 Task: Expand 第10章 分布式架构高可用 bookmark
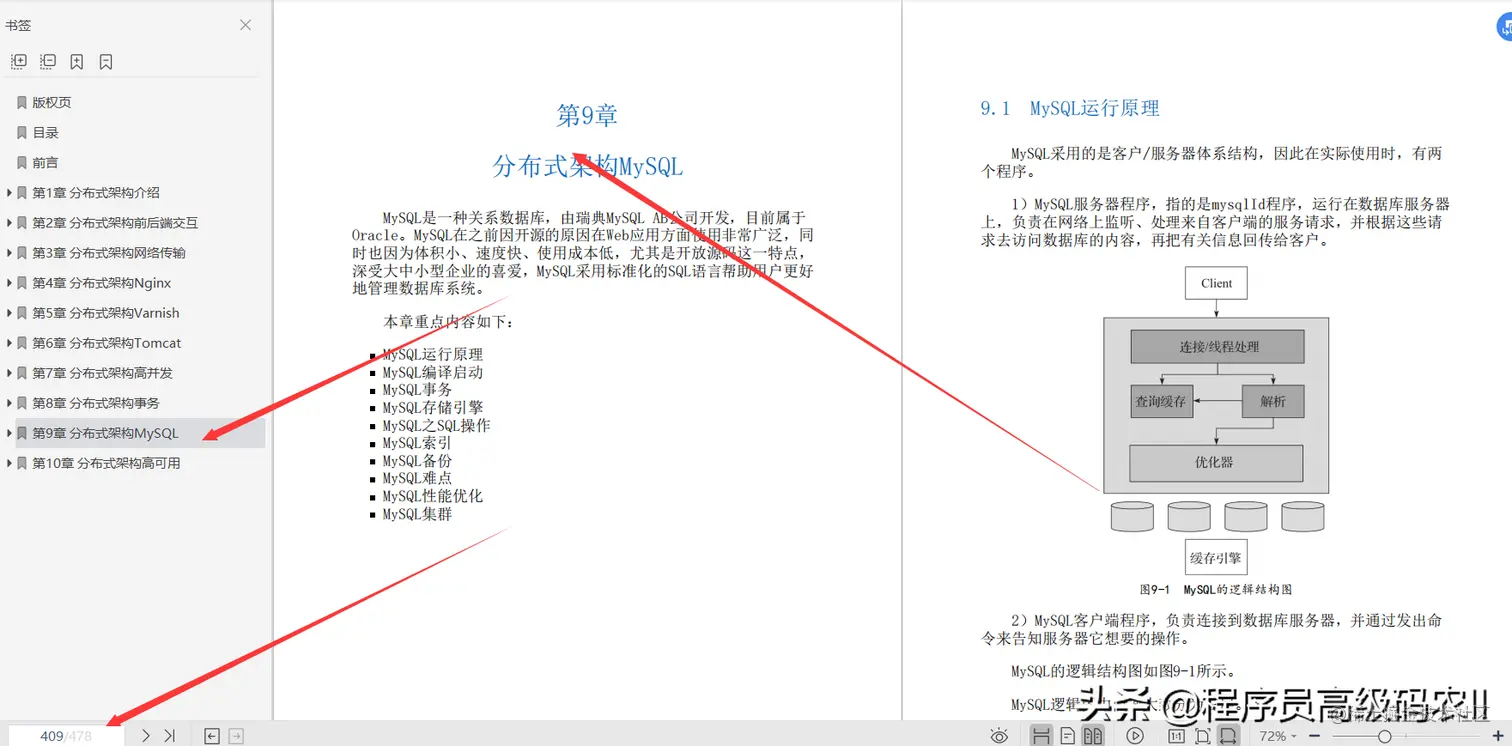[x=9, y=463]
